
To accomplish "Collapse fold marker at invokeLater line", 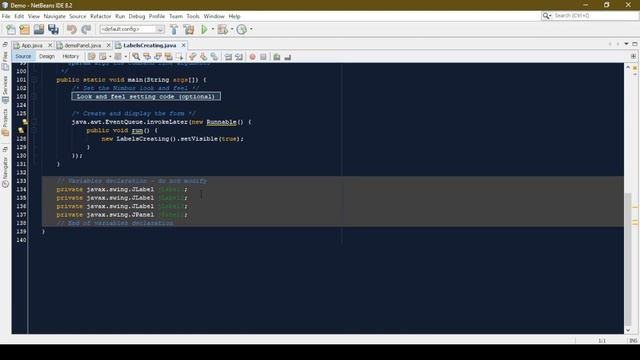I will coord(35,122).
